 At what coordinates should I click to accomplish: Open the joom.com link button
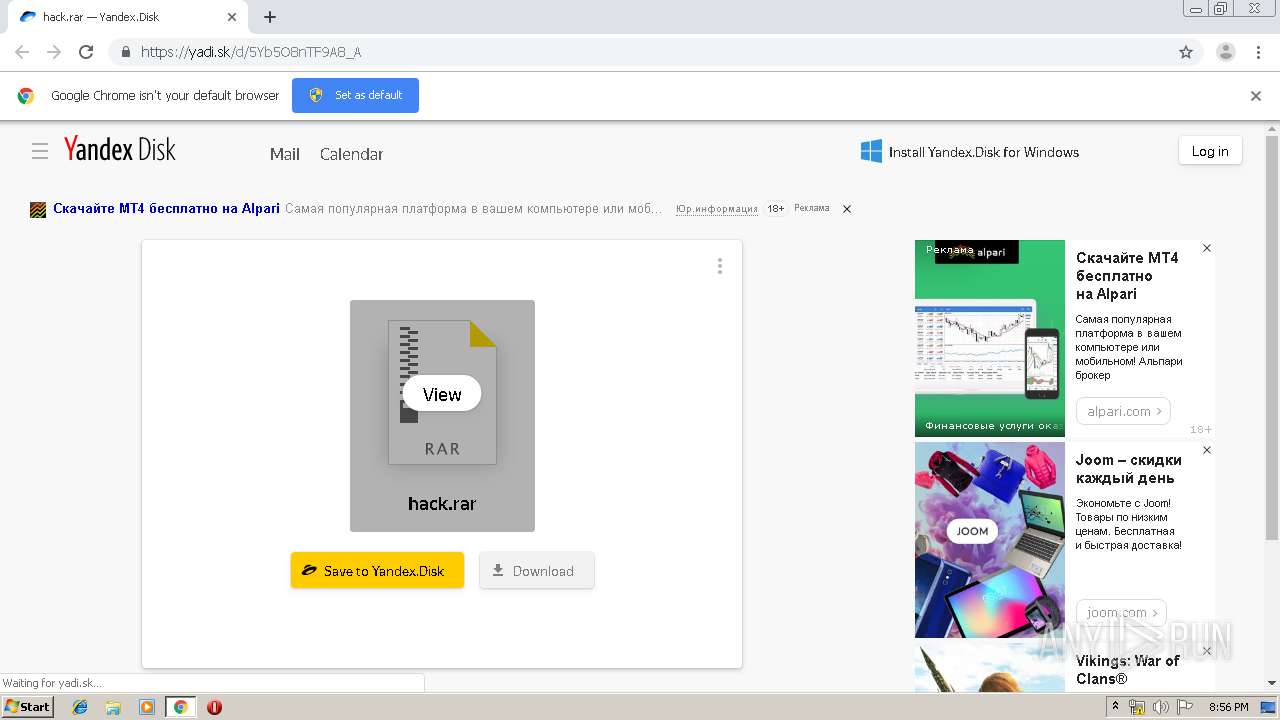pos(1121,612)
